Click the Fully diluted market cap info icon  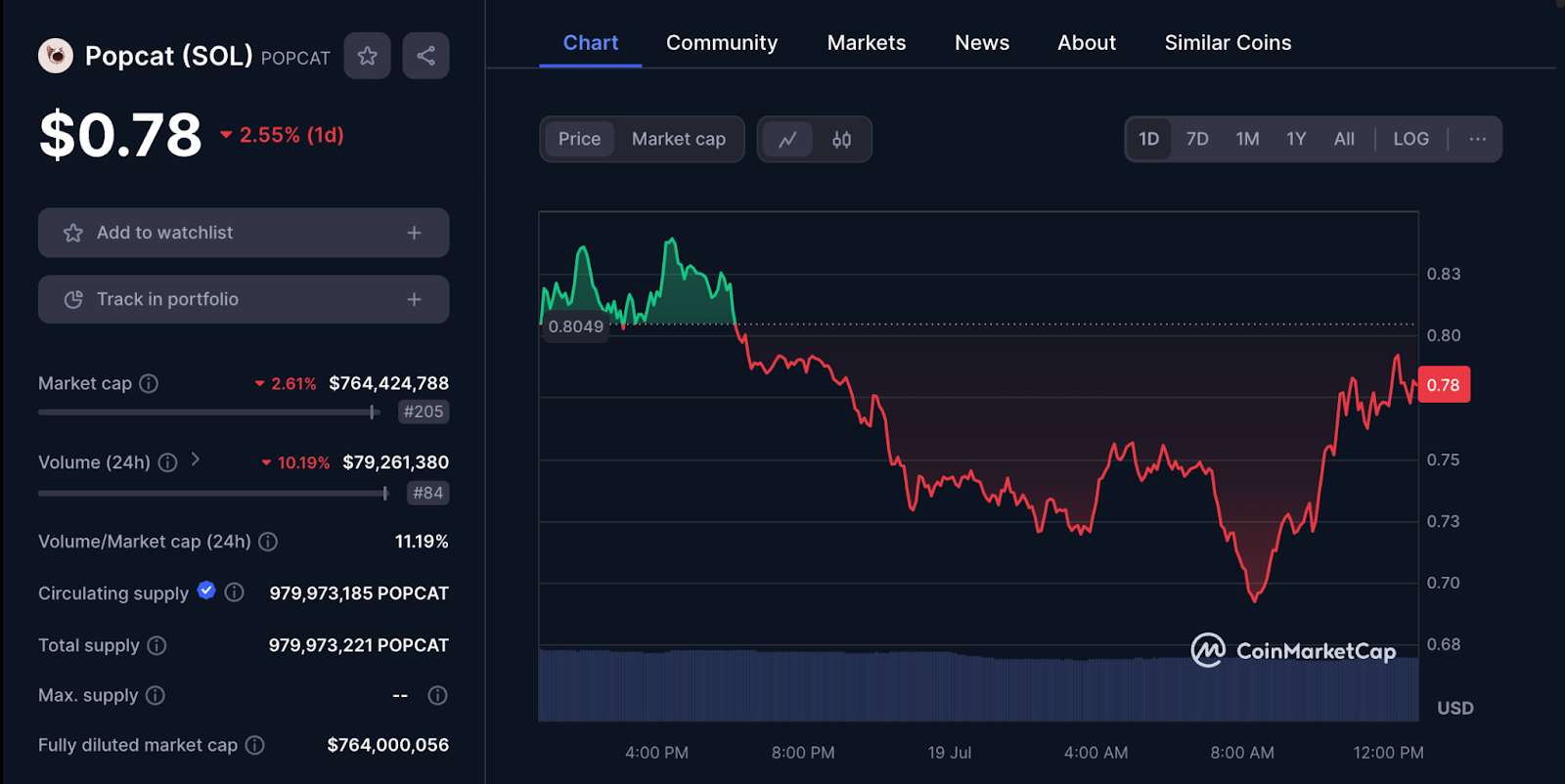click(255, 745)
